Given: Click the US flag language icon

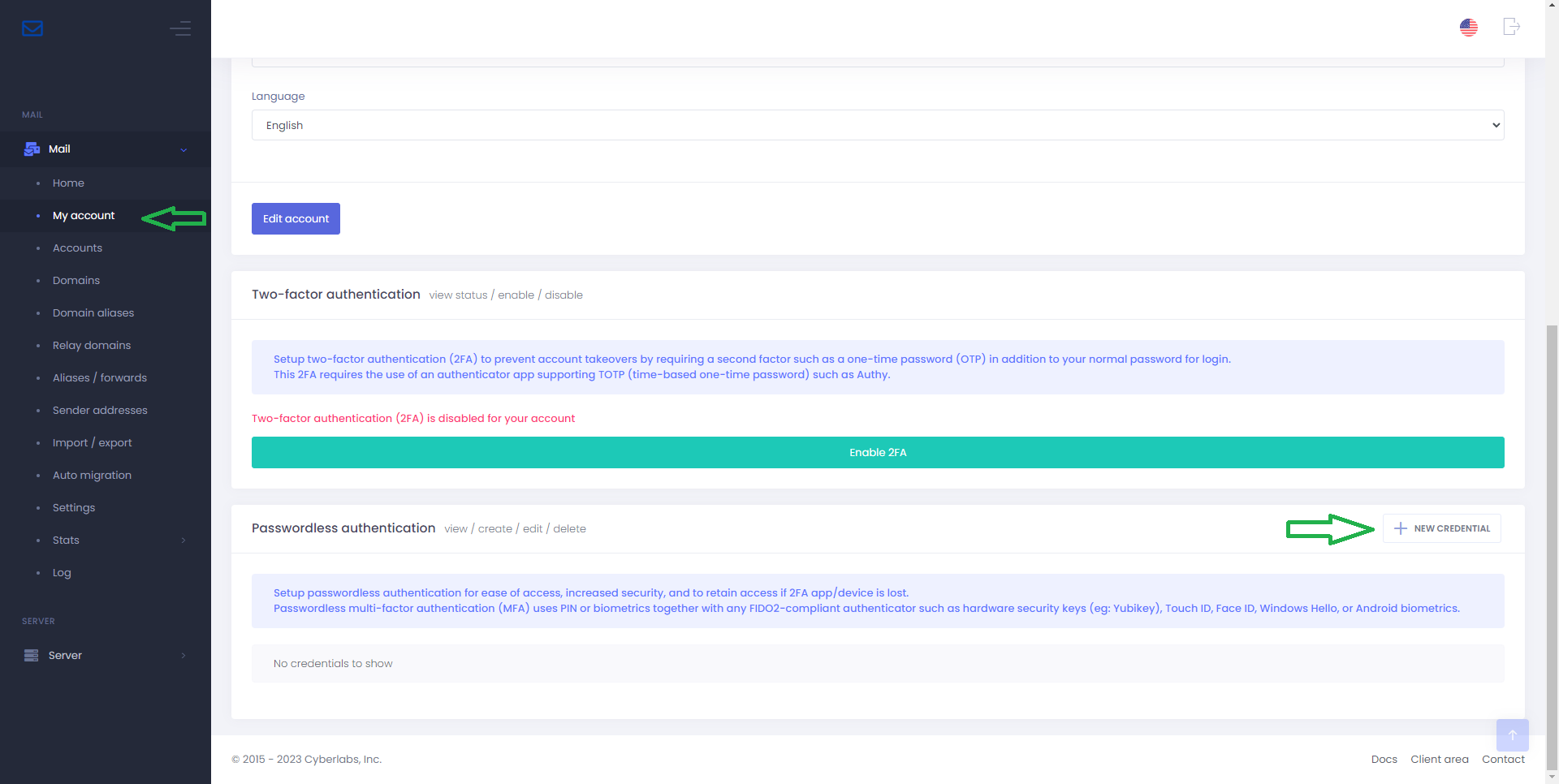Looking at the screenshot, I should point(1468,28).
